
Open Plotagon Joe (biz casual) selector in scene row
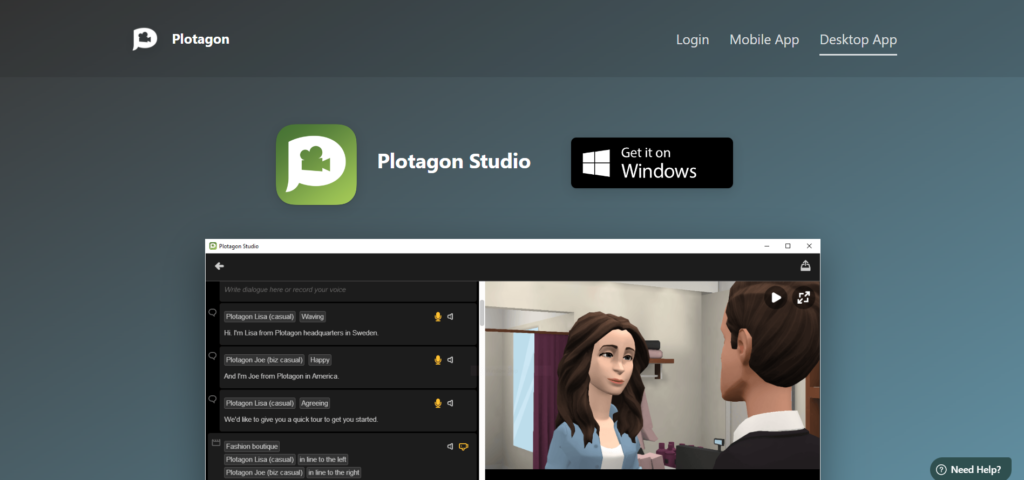[x=264, y=472]
